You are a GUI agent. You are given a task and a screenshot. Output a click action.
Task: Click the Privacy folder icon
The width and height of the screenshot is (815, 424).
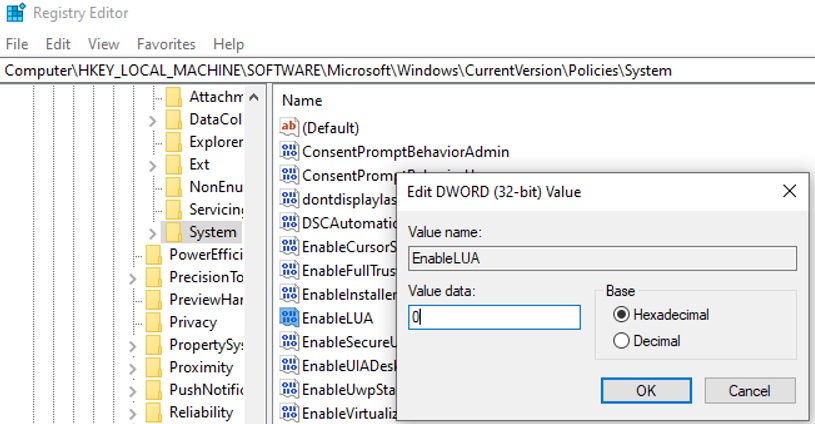(153, 322)
